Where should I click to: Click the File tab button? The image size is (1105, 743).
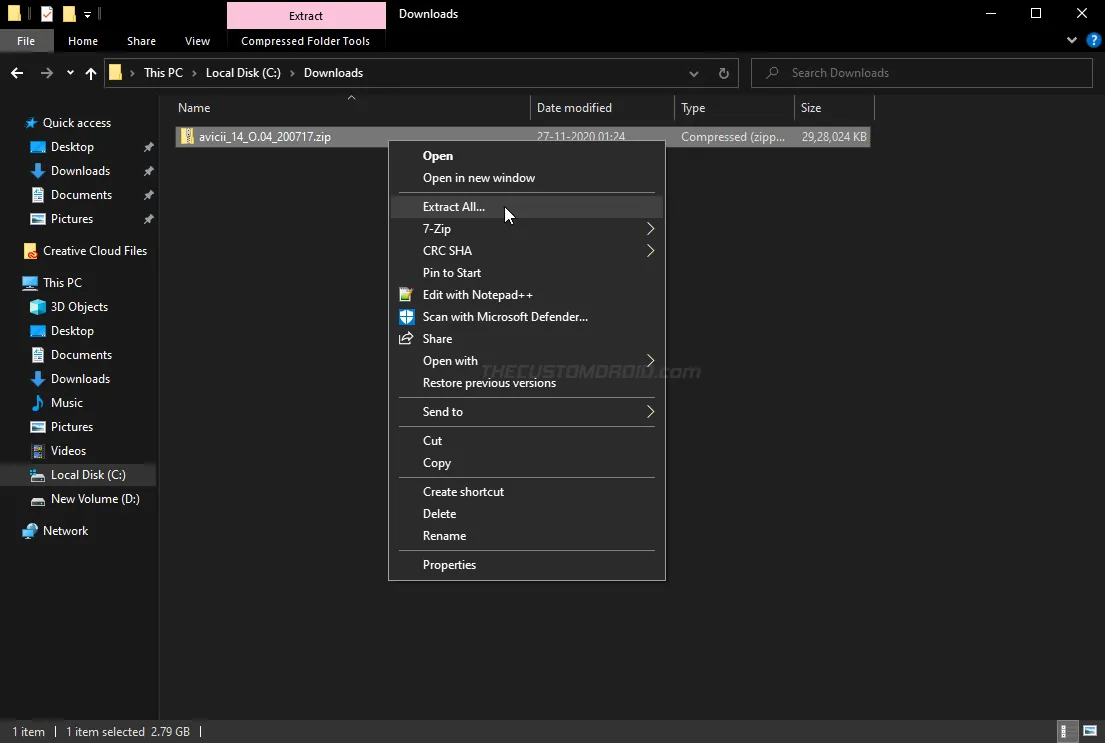click(x=26, y=41)
